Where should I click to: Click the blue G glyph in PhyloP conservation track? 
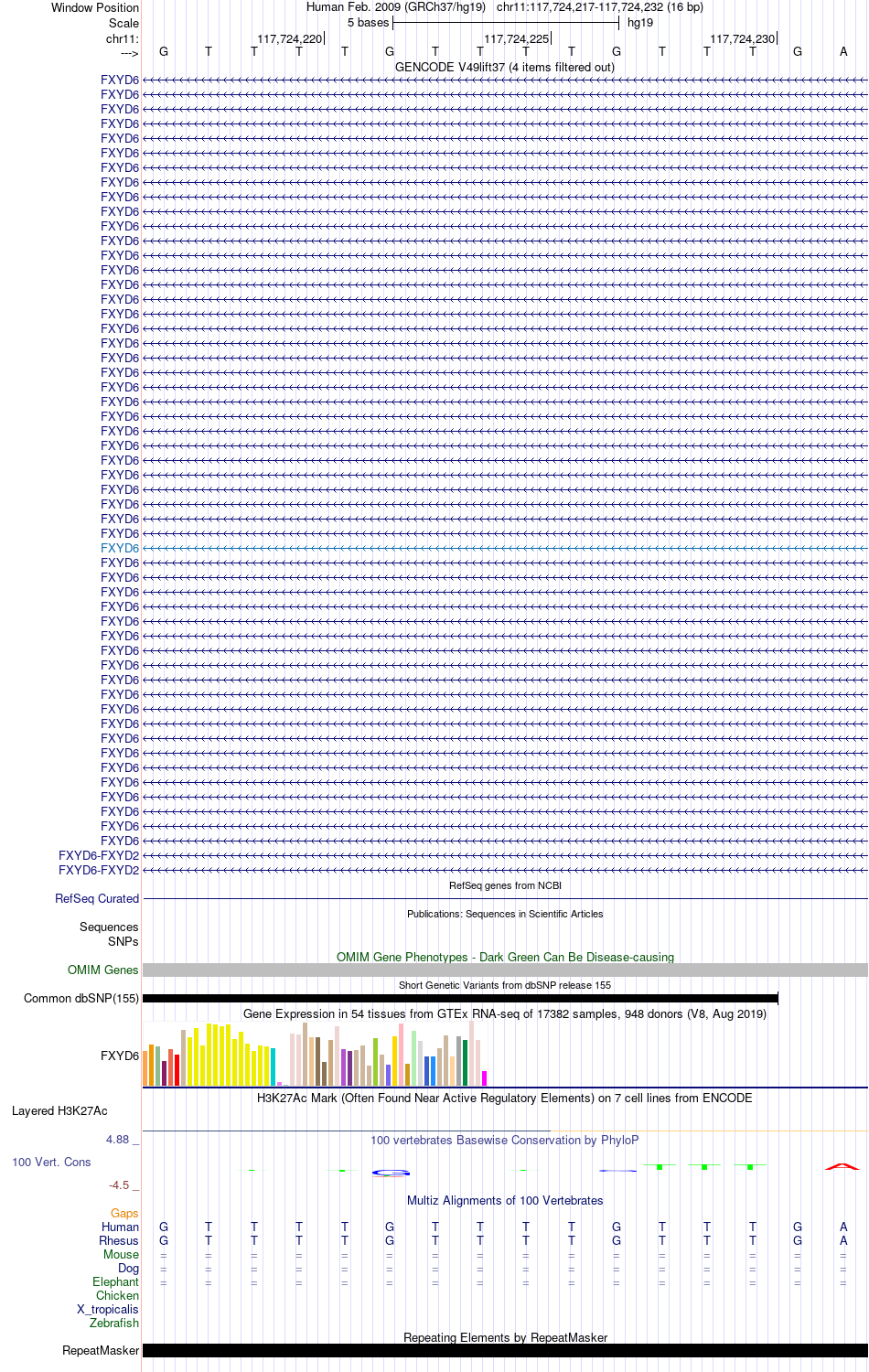pyautogui.click(x=391, y=1173)
